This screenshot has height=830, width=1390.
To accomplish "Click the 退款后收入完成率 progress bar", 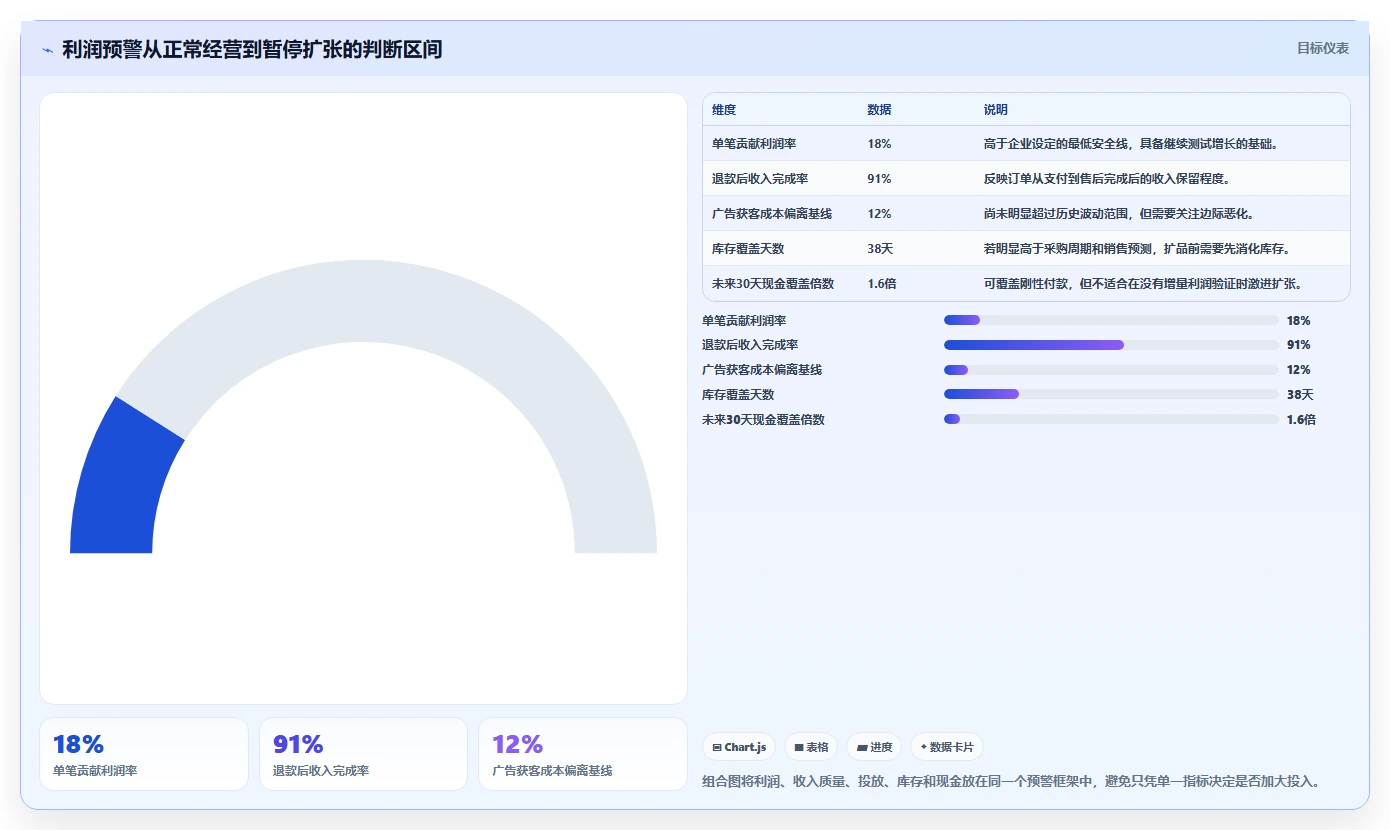I will tap(1111, 345).
